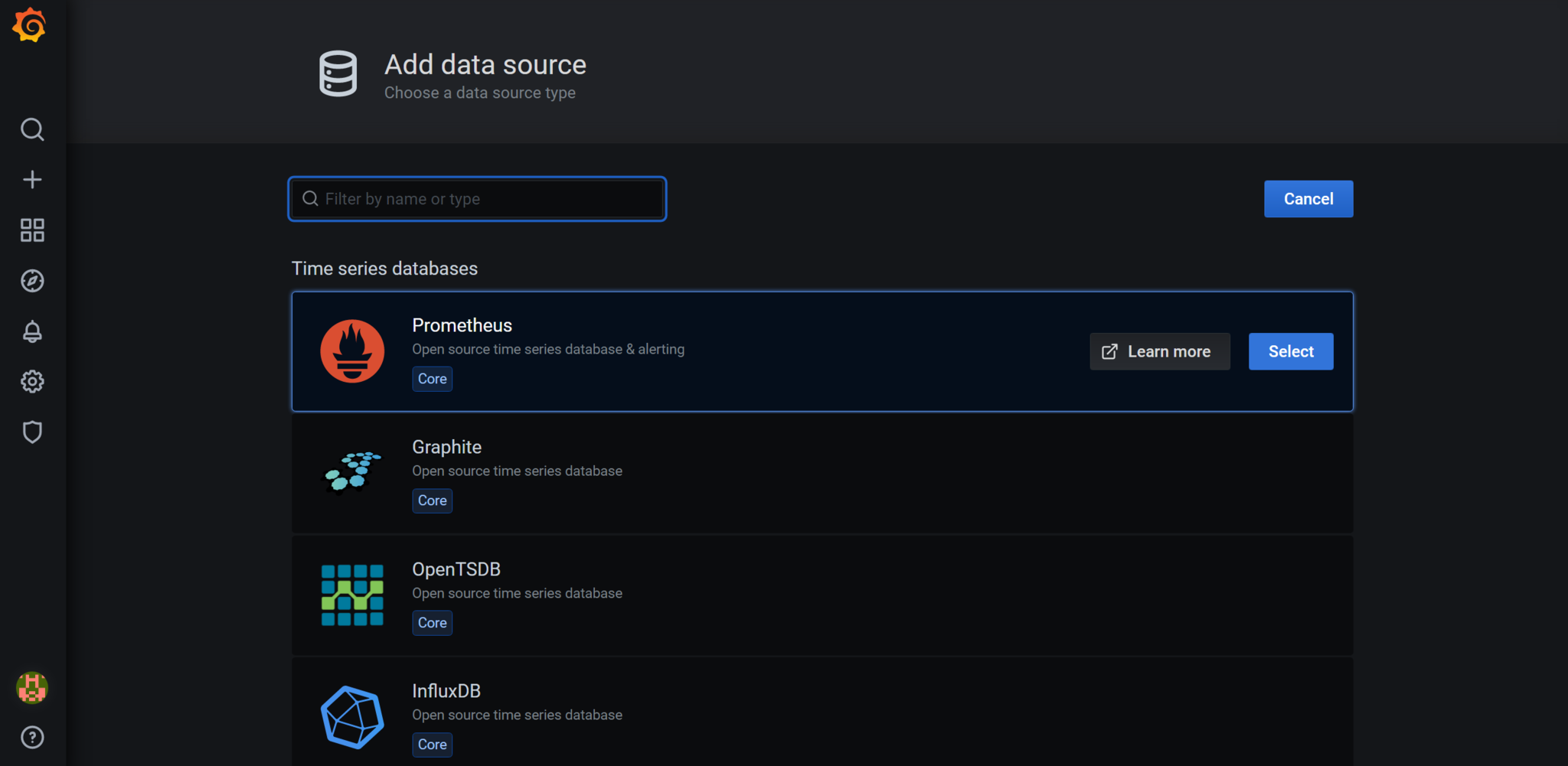Open the Configuration gear icon

tap(32, 381)
